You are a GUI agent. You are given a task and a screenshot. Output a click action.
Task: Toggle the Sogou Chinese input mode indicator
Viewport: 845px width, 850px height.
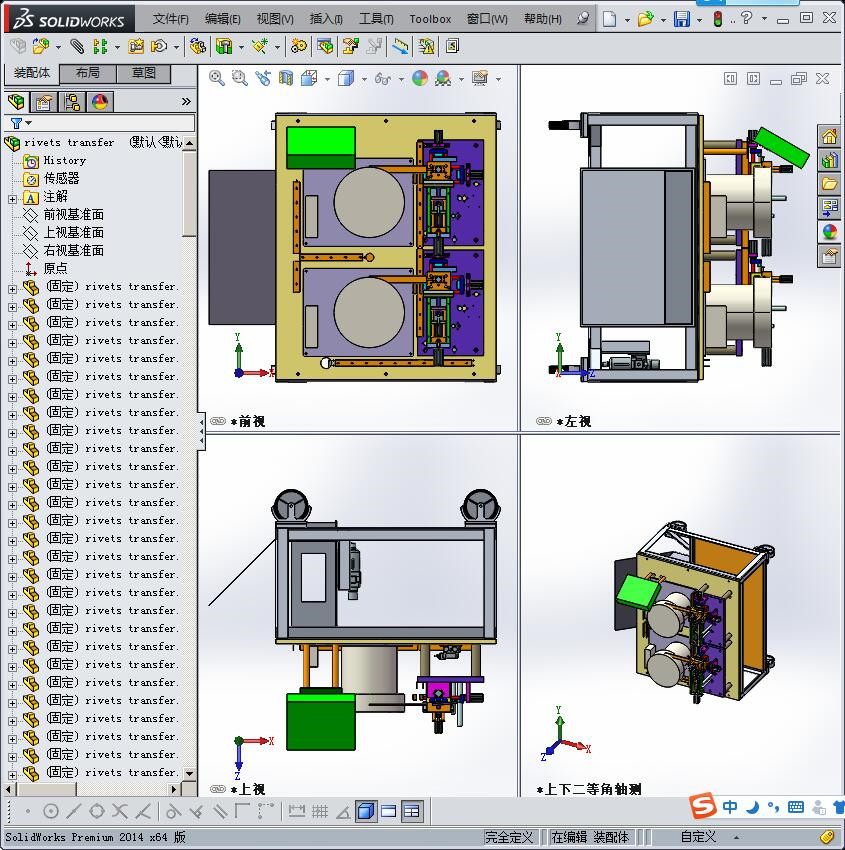point(730,807)
